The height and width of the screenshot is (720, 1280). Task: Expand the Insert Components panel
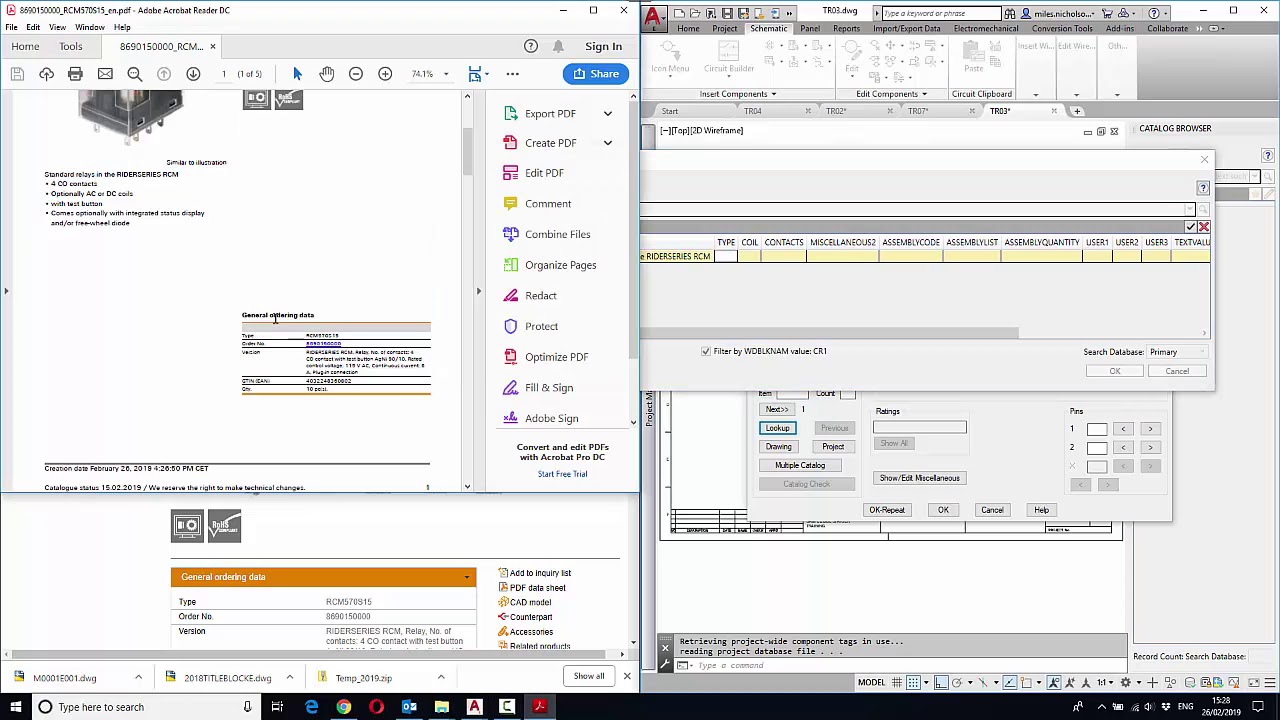(738, 94)
